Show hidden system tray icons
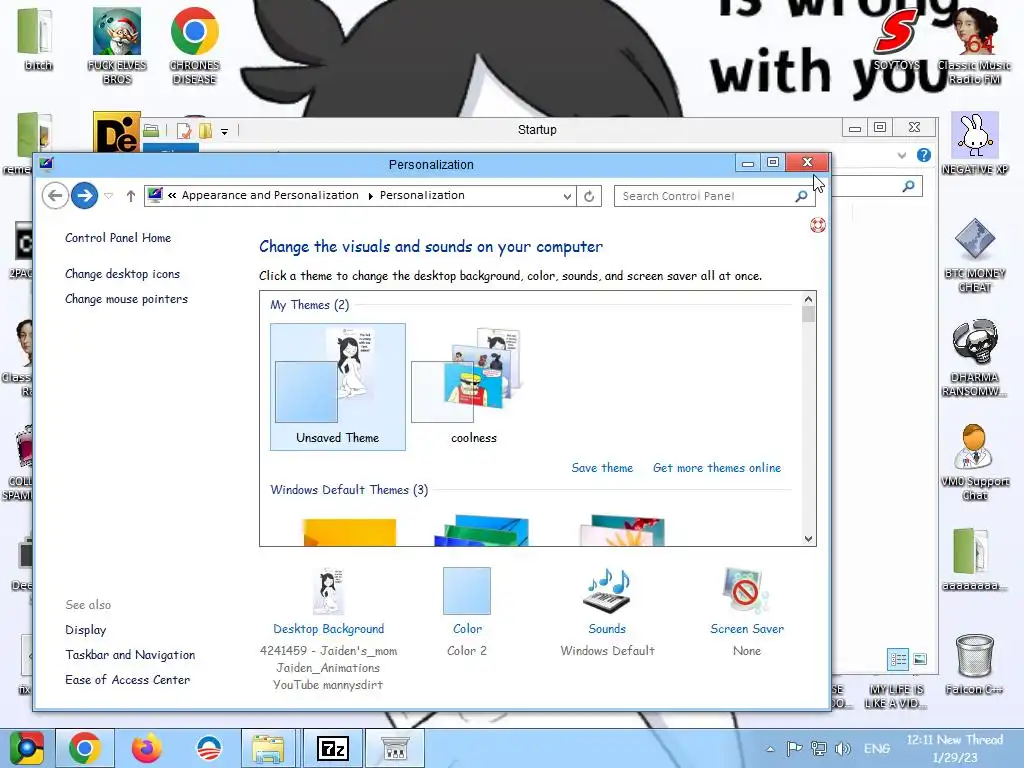The width and height of the screenshot is (1024, 768). point(771,749)
